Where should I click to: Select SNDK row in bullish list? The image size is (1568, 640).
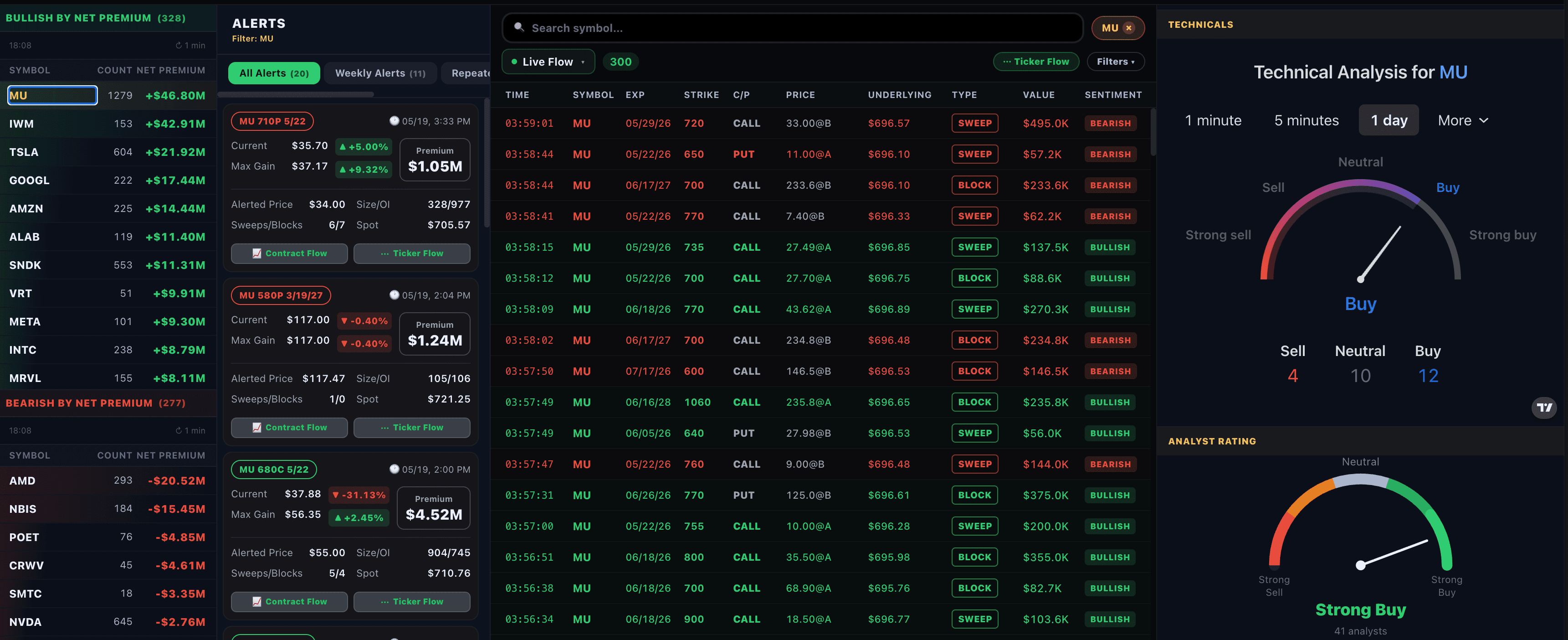tap(108, 265)
